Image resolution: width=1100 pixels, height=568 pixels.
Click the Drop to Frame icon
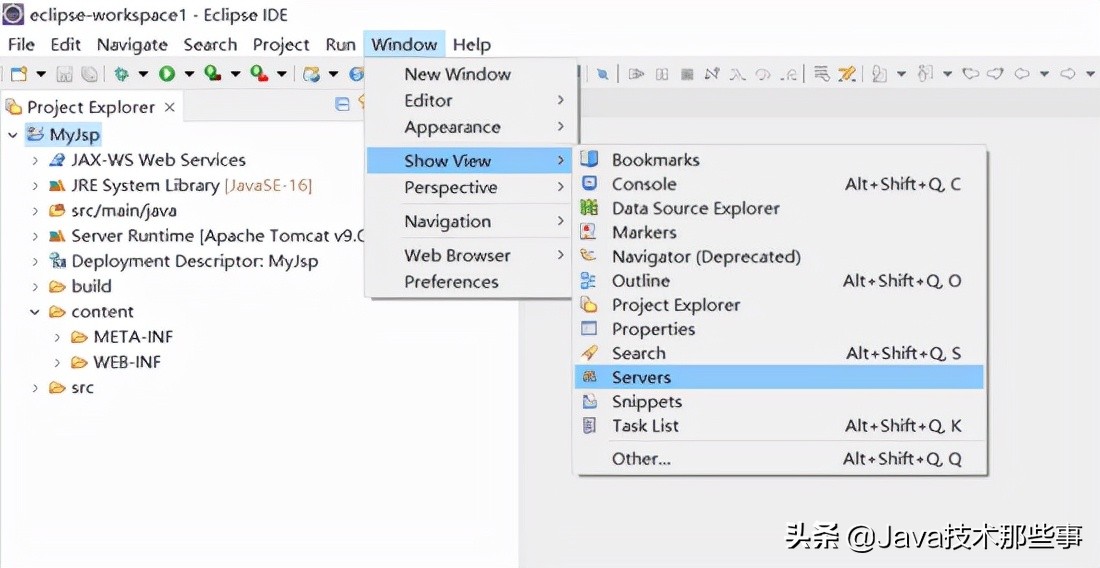point(821,74)
